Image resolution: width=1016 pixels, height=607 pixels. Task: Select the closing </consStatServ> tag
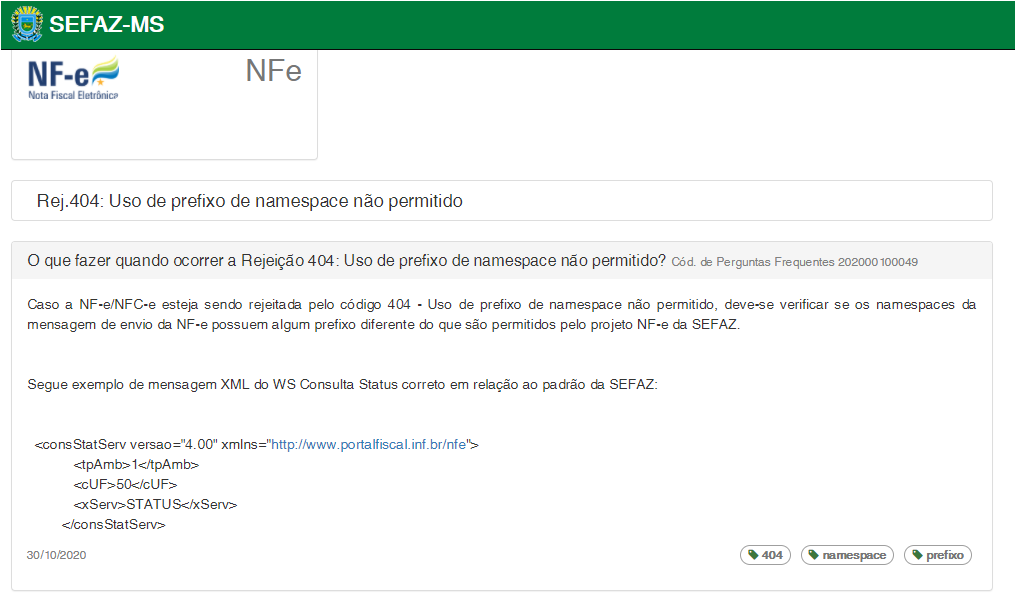(113, 524)
